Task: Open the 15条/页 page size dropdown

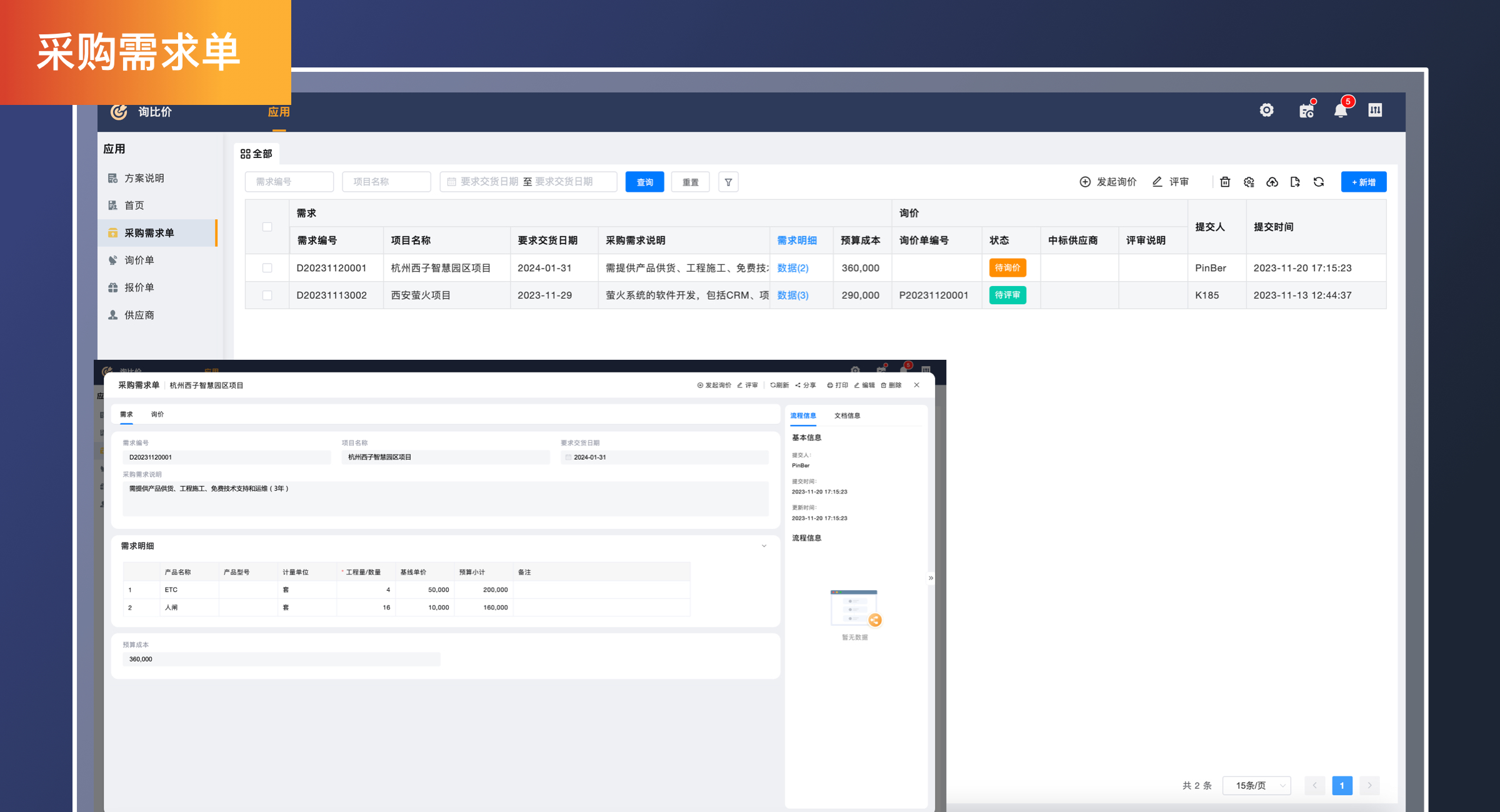Action: click(1257, 785)
